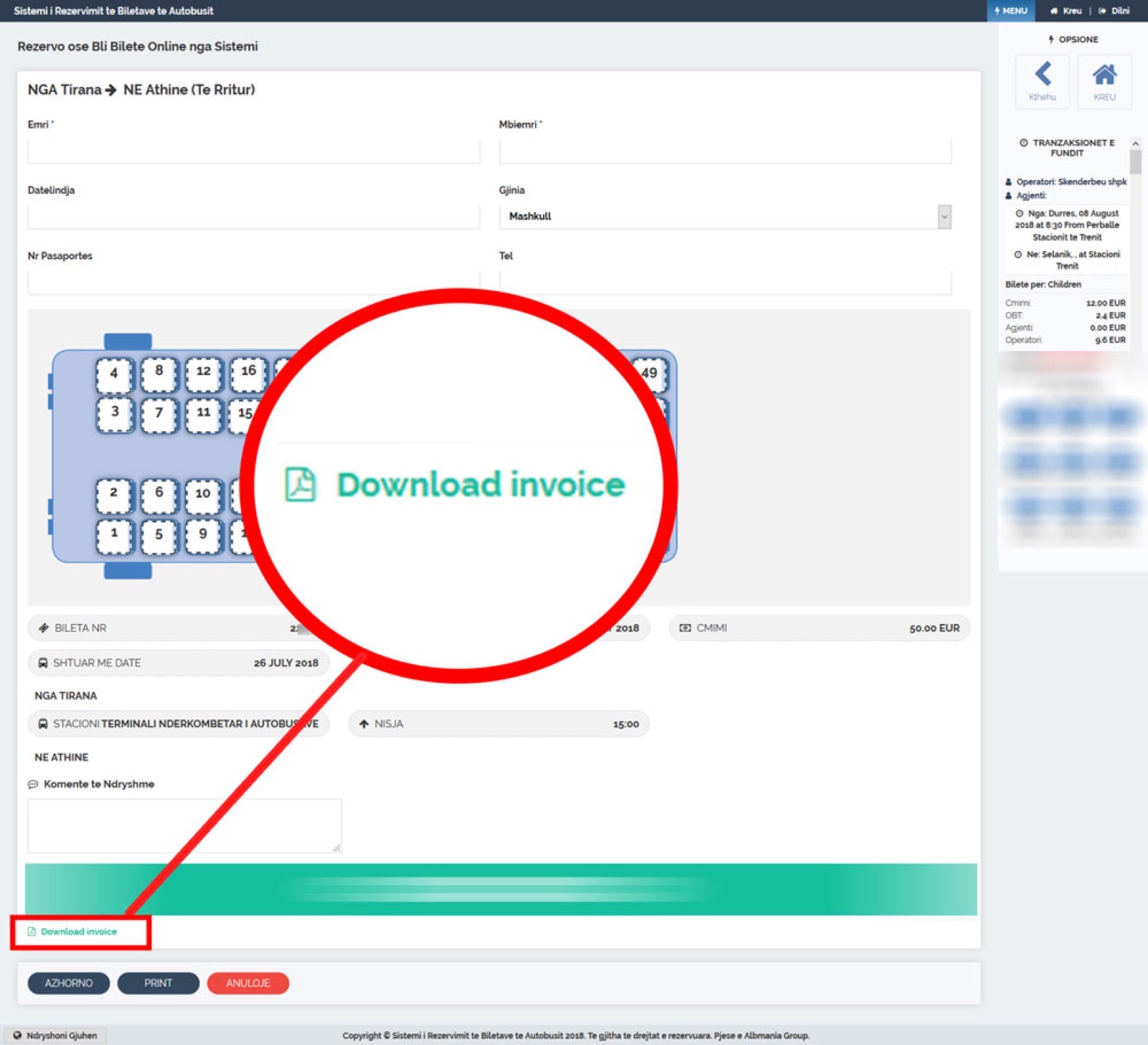Click the Download invoice link
Image resolution: width=1148 pixels, height=1045 pixels.
click(72, 932)
